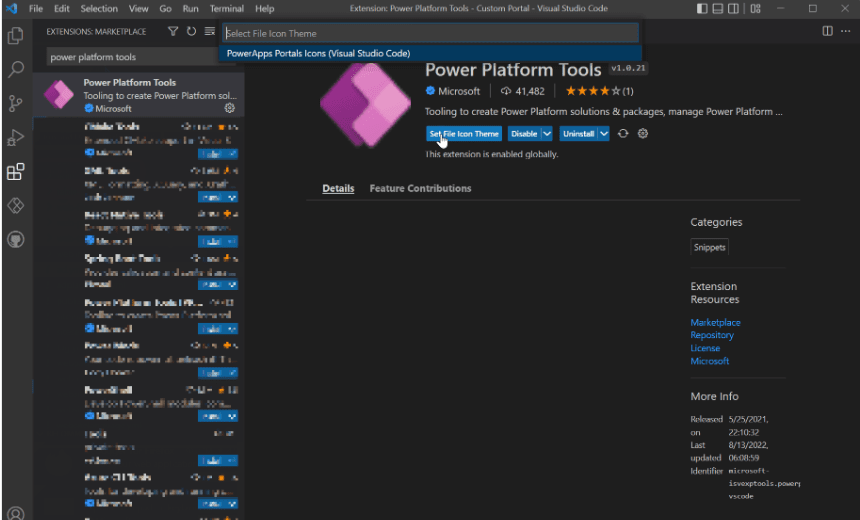
Task: Open manage gear for Power Platform Tools list item
Action: tap(230, 108)
